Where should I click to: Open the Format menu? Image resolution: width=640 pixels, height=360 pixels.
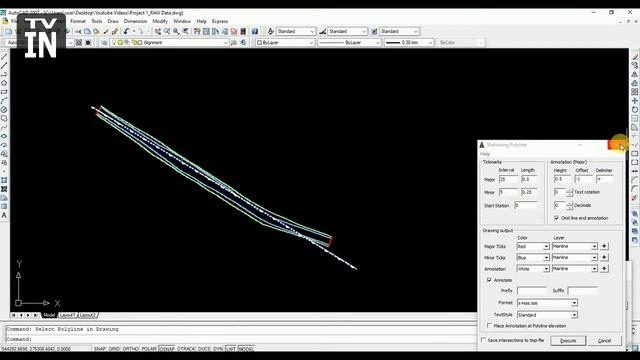(78, 21)
